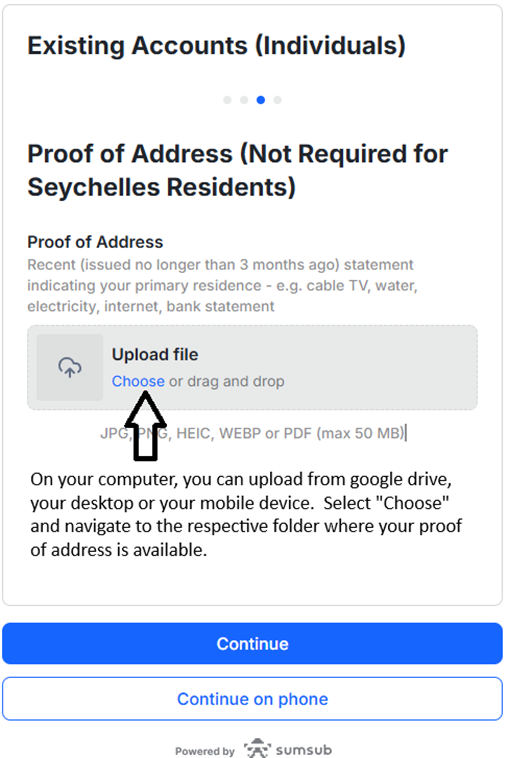Click the Powered by text
The height and width of the screenshot is (758, 508).
(x=205, y=751)
